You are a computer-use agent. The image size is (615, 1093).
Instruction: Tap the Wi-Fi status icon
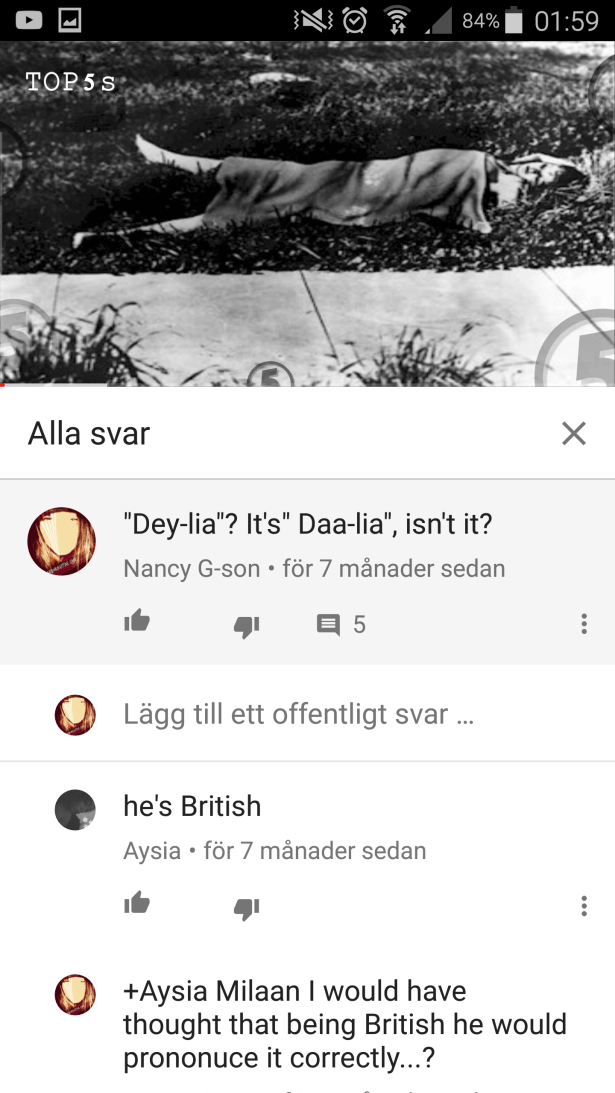point(398,21)
